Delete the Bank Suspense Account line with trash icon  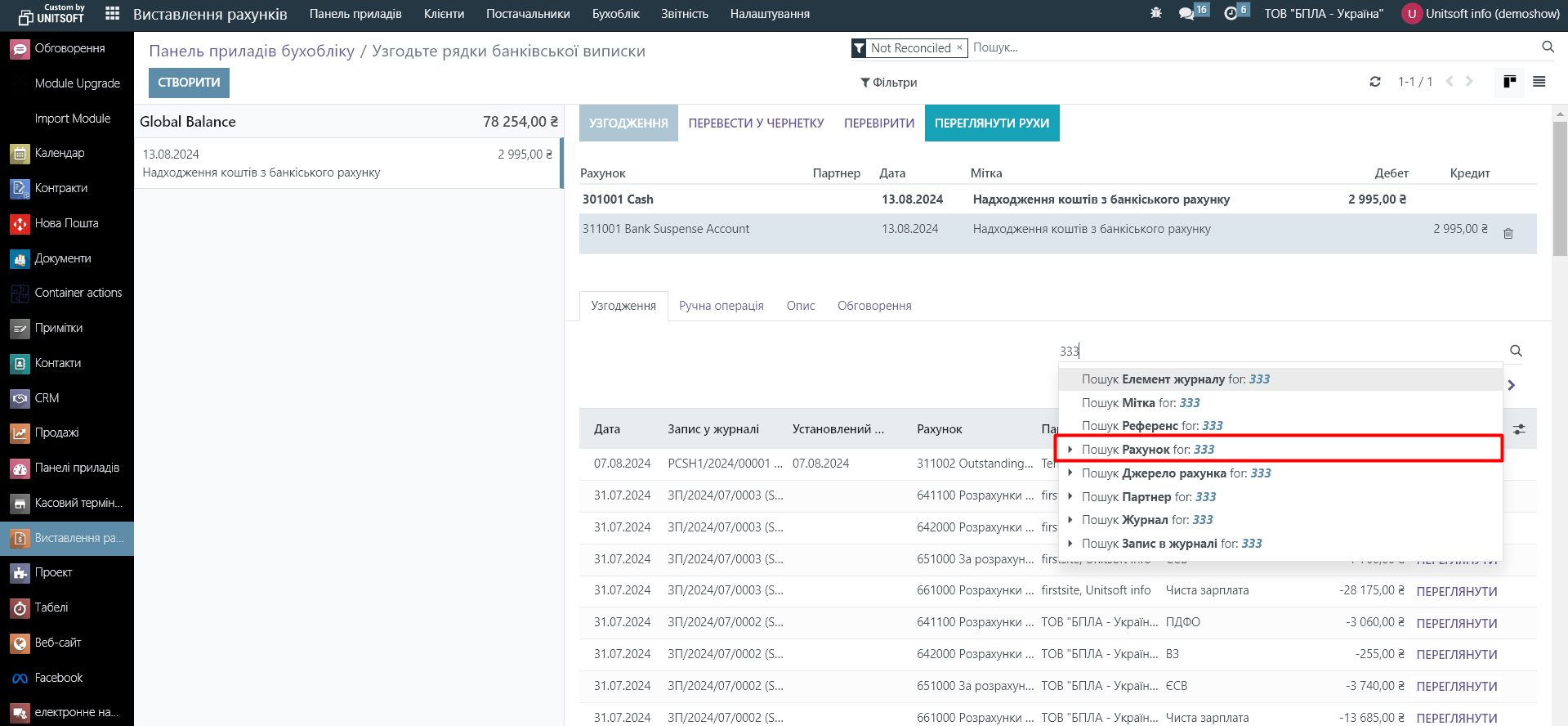[x=1508, y=234]
